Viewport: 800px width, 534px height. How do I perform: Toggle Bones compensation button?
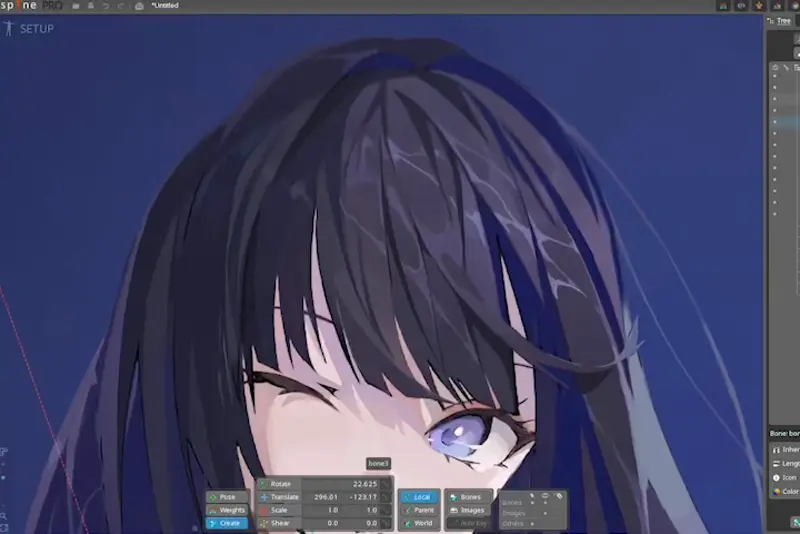click(467, 497)
